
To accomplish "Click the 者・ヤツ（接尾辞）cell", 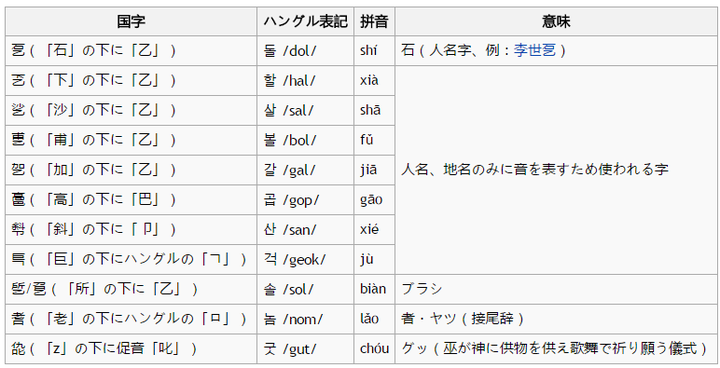I will tap(556, 319).
